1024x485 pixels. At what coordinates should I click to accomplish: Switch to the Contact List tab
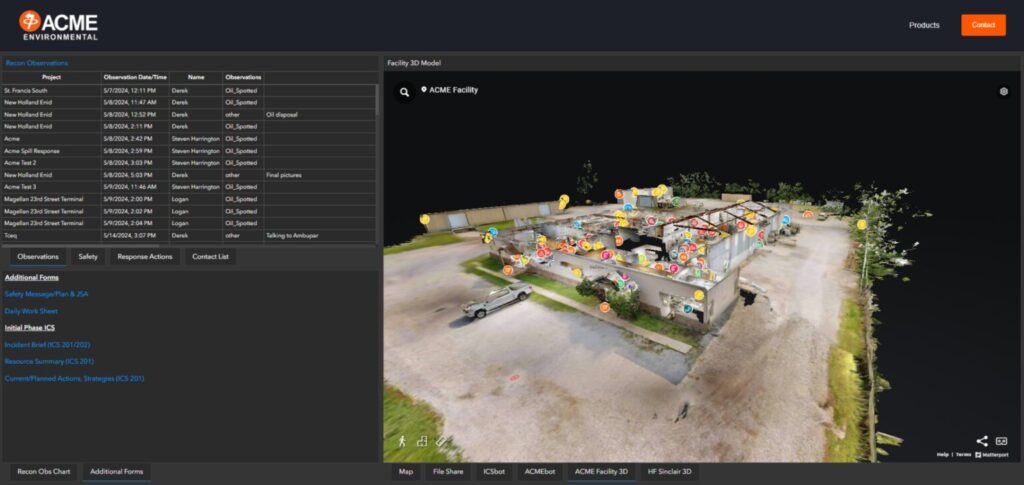click(210, 257)
